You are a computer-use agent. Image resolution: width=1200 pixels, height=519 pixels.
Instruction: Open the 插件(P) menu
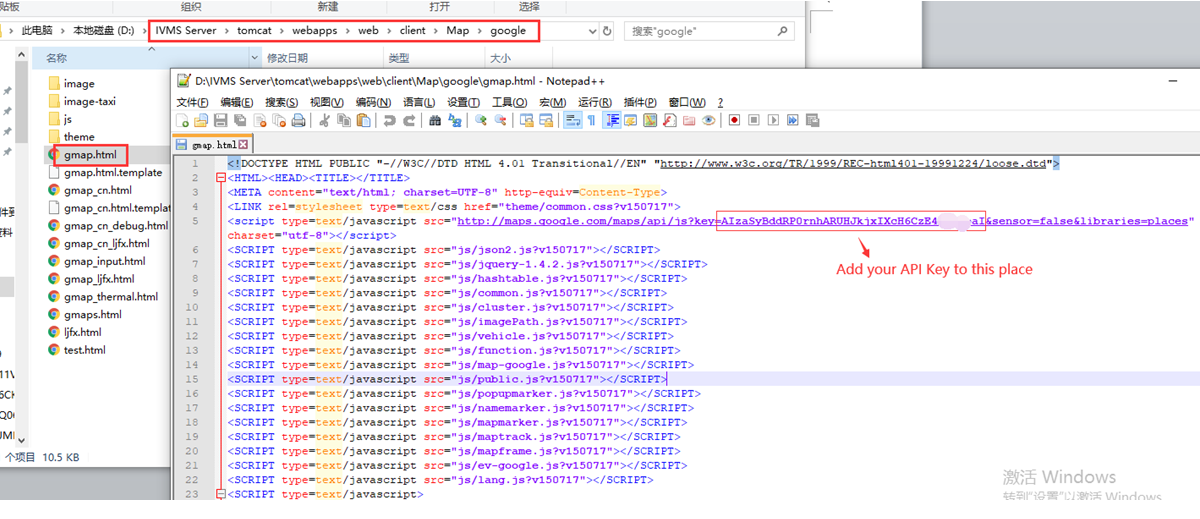tap(639, 101)
